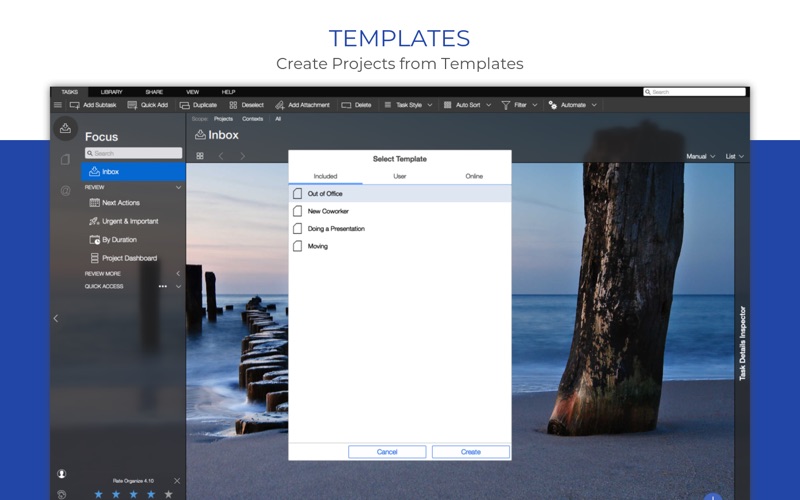The height and width of the screenshot is (500, 800).
Task: Select Doing a Presentation template
Action: pos(399,229)
